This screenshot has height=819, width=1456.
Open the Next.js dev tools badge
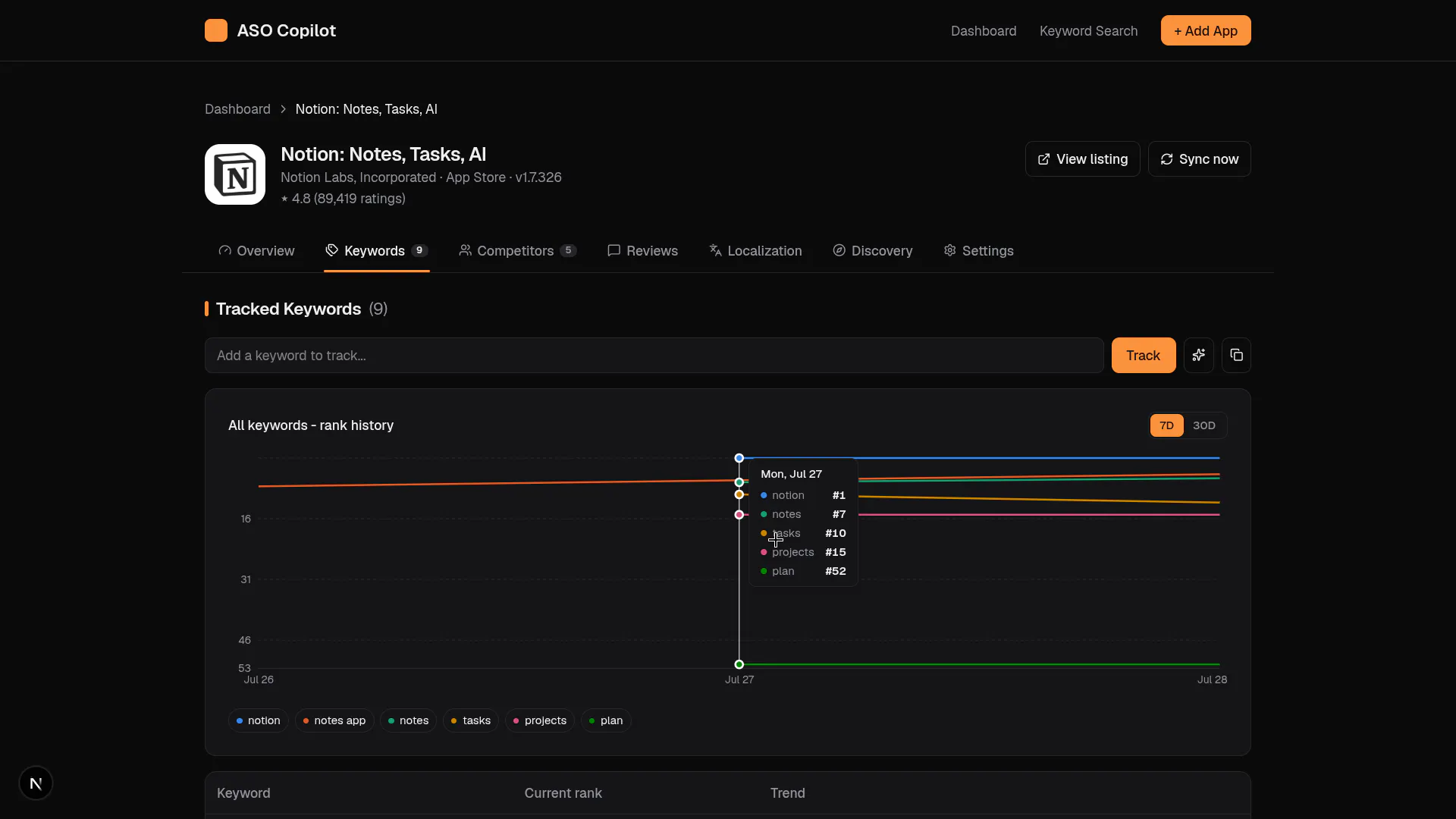36,783
